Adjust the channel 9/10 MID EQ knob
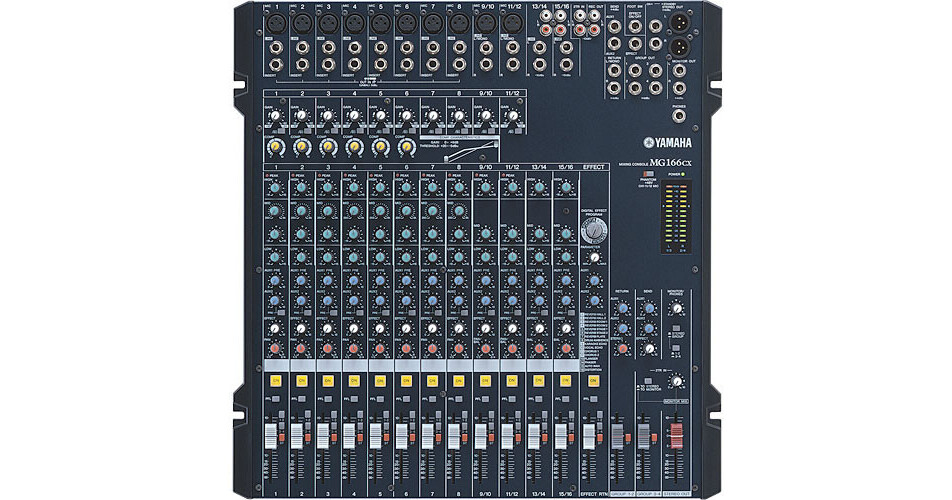This screenshot has height=500, width=952. pos(485,234)
